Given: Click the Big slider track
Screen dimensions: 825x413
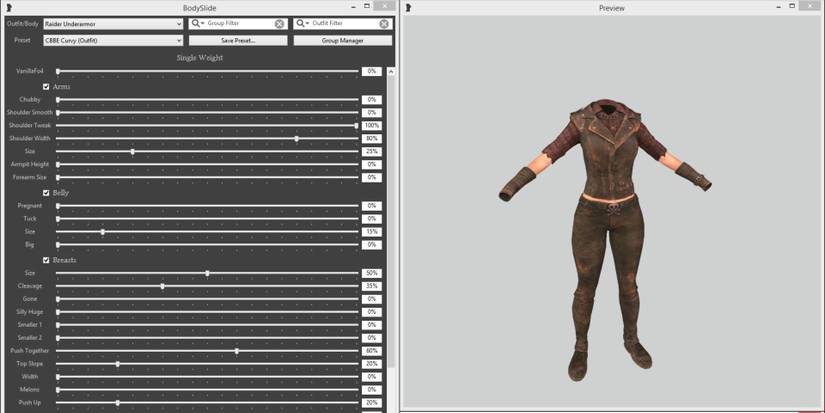Looking at the screenshot, I should tap(207, 245).
